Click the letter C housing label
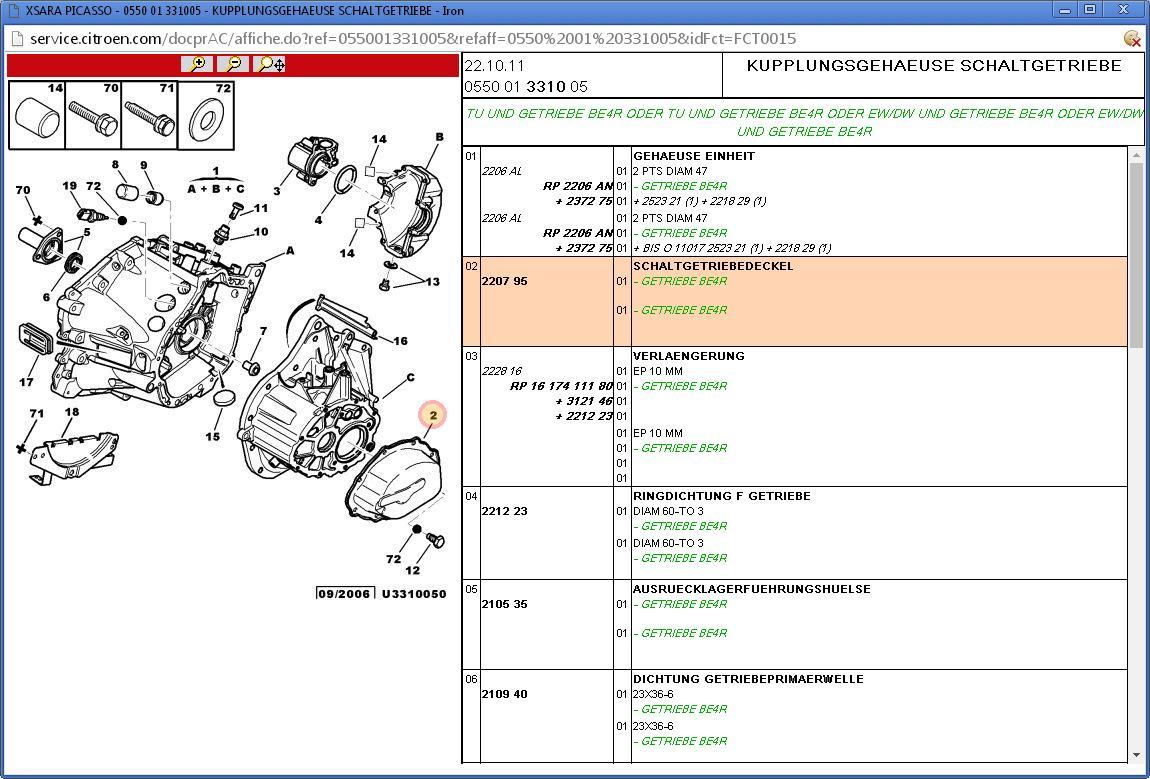 point(410,378)
